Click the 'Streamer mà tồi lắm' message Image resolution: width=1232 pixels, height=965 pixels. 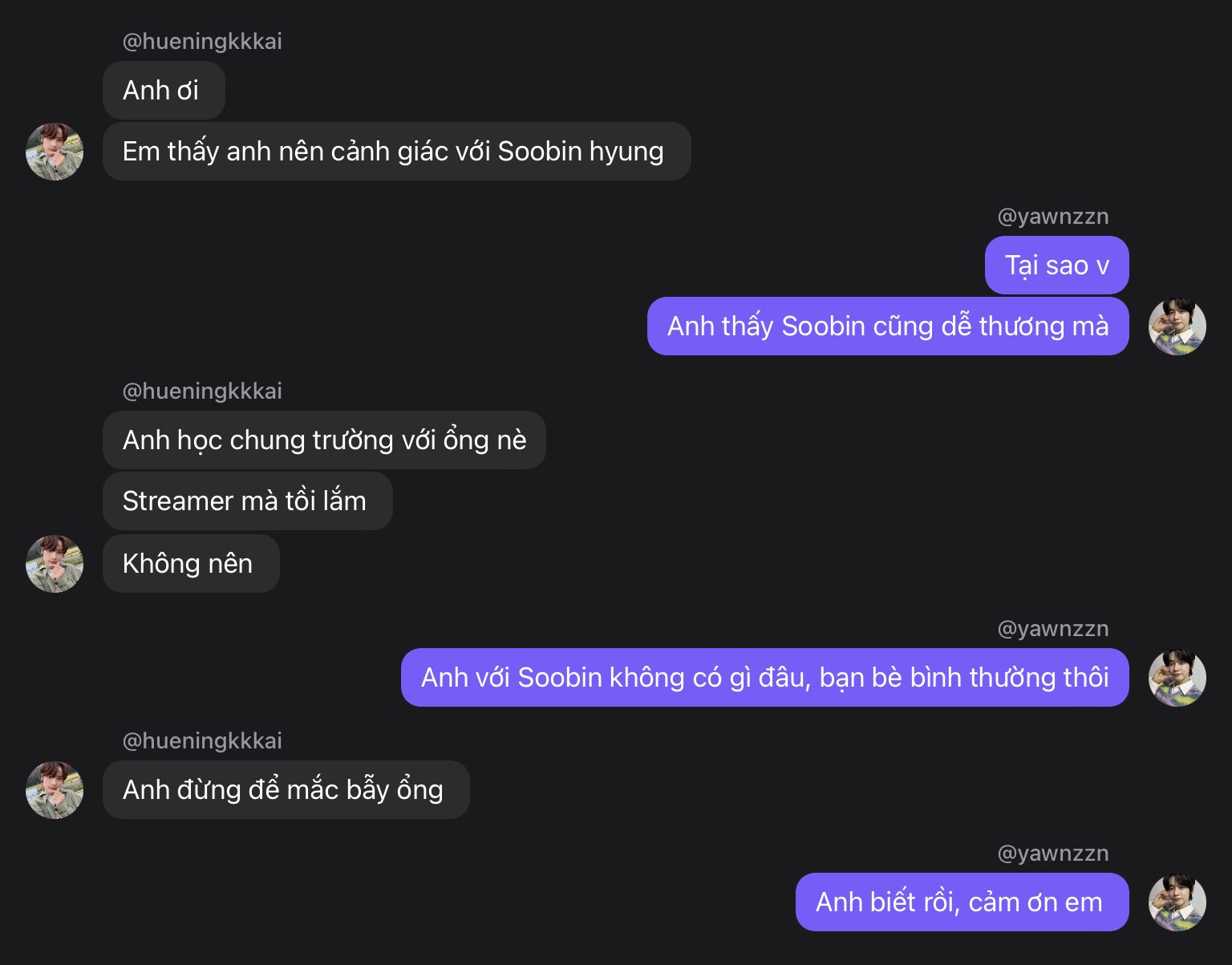coord(247,501)
